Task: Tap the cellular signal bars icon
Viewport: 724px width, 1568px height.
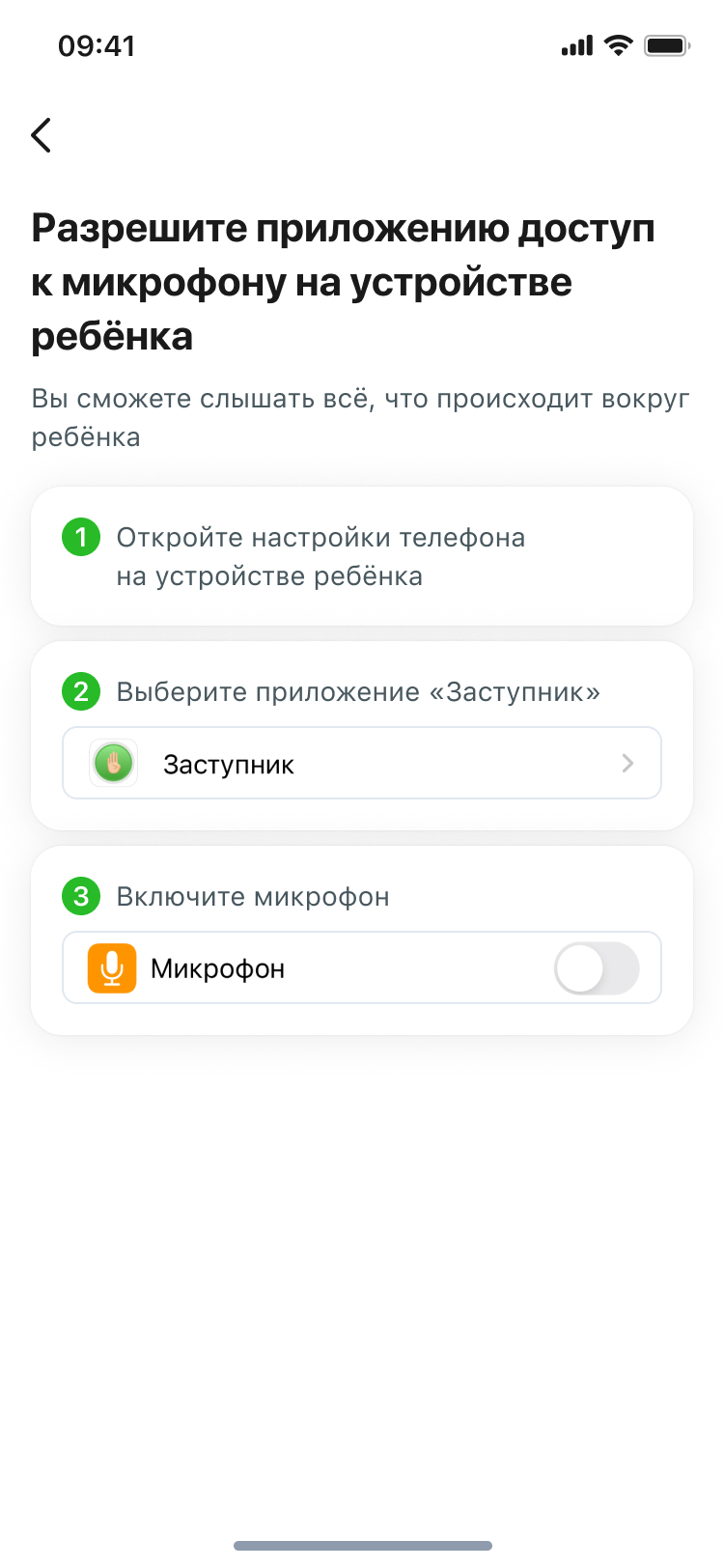Action: point(577,45)
